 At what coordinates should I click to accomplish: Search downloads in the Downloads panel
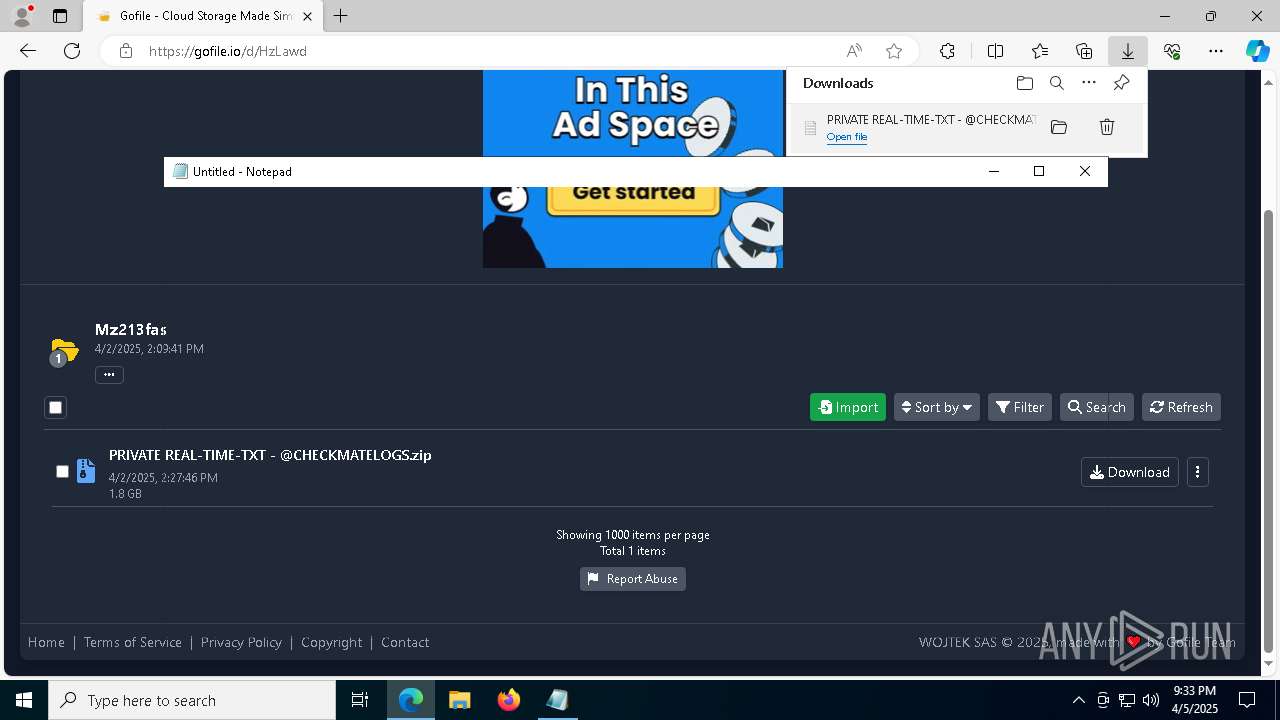pos(1057,83)
